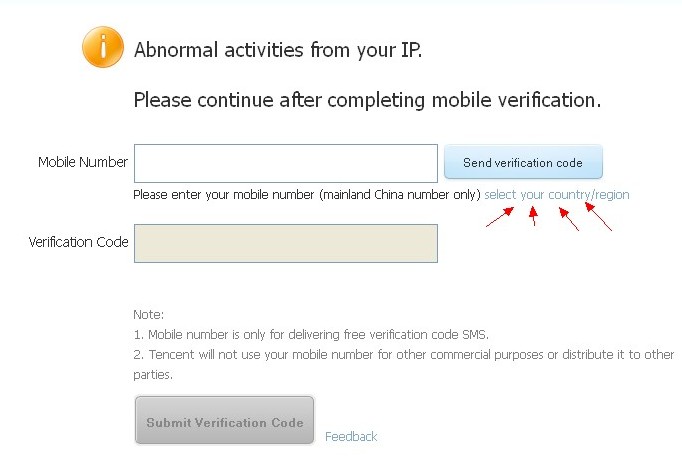The width and height of the screenshot is (682, 463).
Task: Click the second note mentioning Tencent
Action: click(403, 354)
